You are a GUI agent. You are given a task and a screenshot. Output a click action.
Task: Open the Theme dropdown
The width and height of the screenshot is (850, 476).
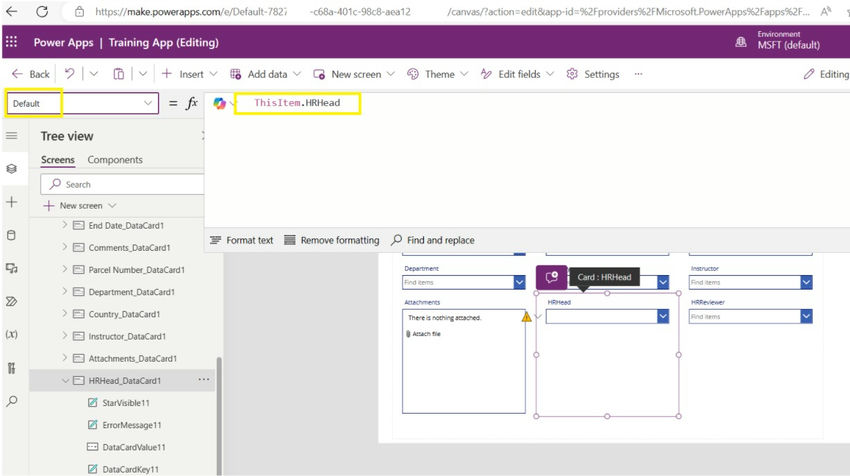437,74
